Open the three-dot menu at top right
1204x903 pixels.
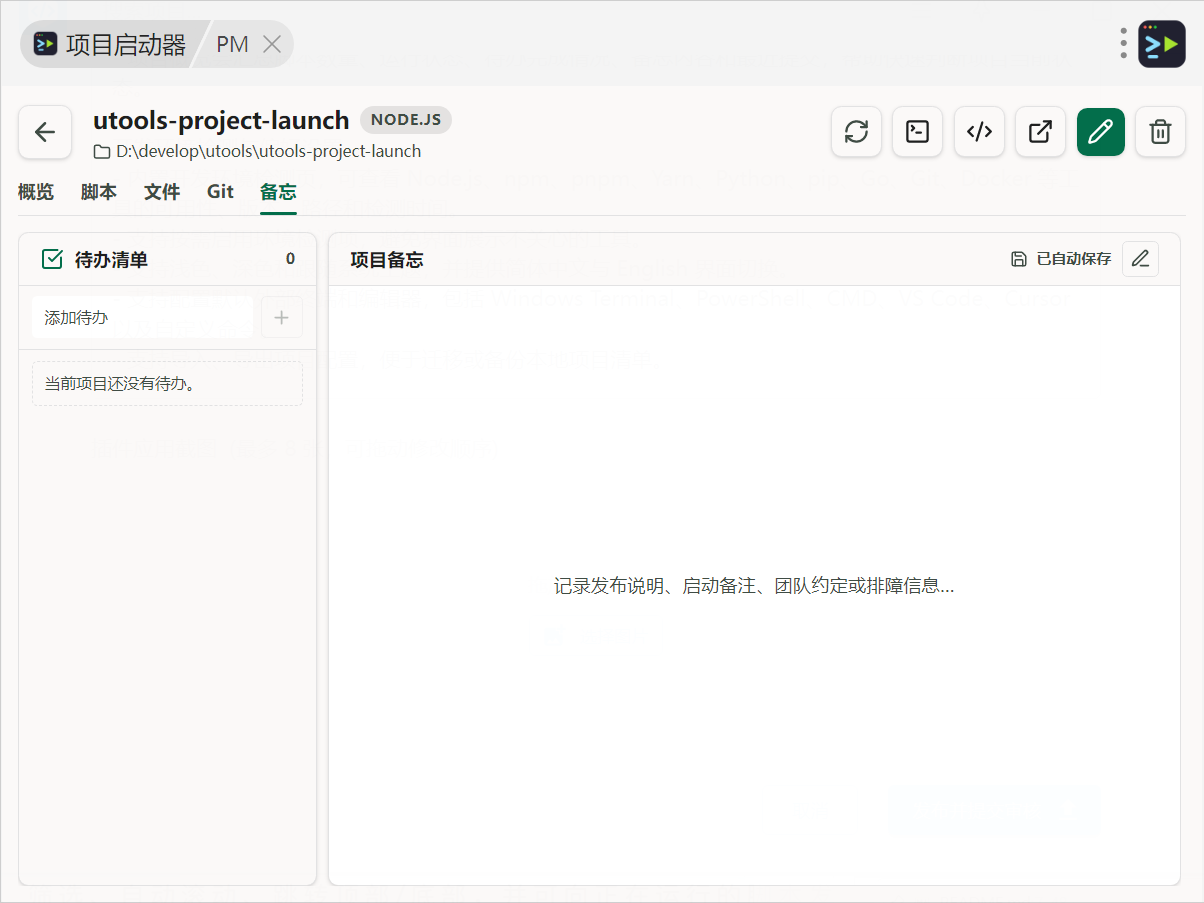1124,43
